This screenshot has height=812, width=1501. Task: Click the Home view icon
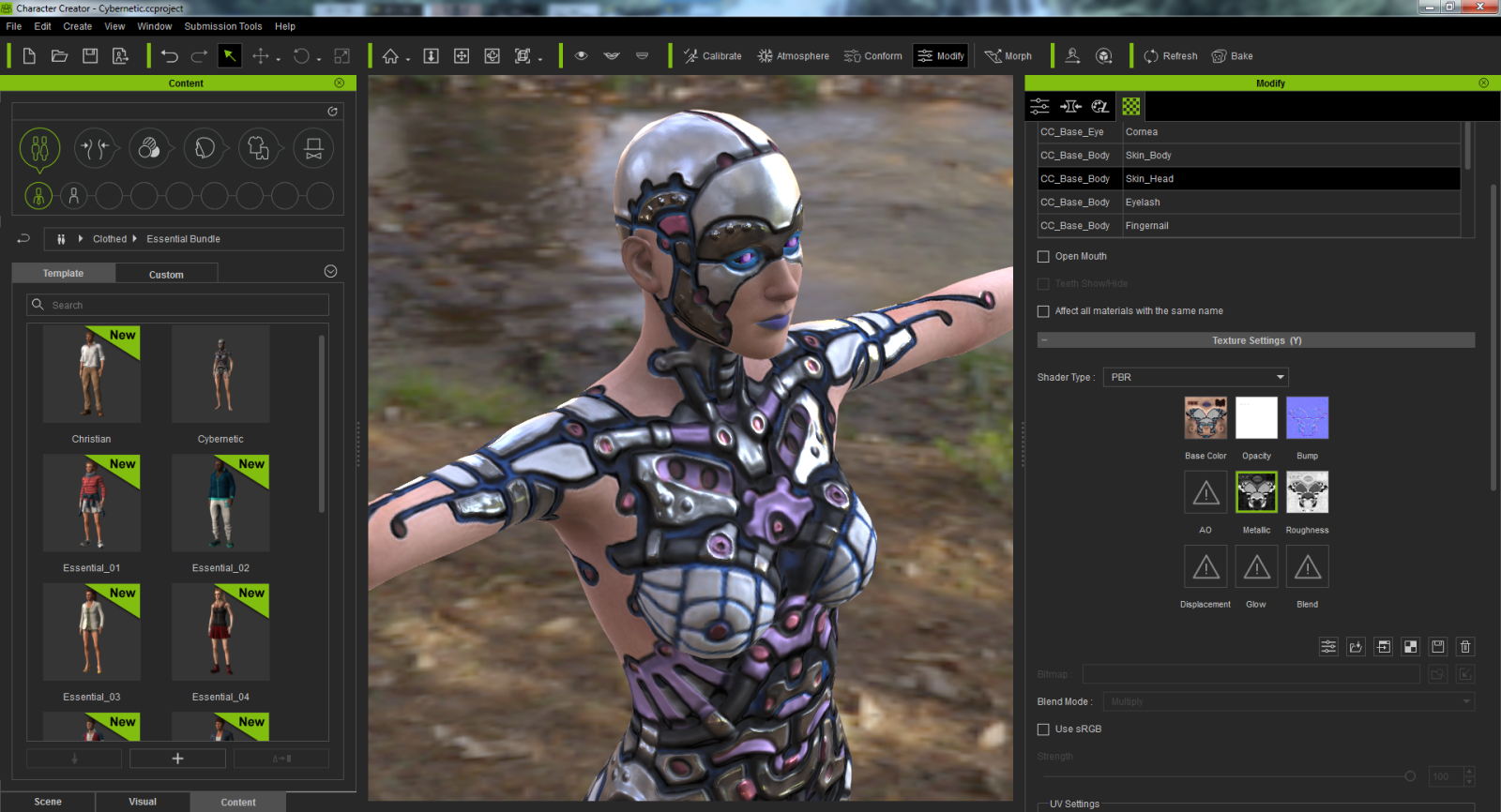click(390, 56)
